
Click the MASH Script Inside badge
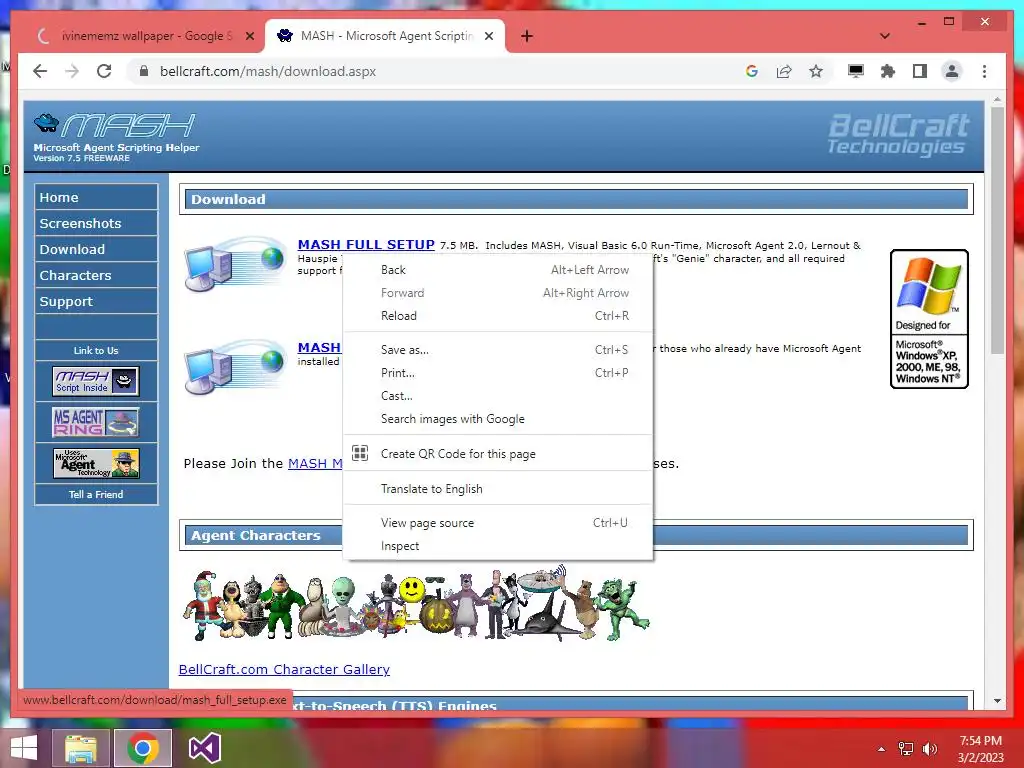pyautogui.click(x=96, y=381)
